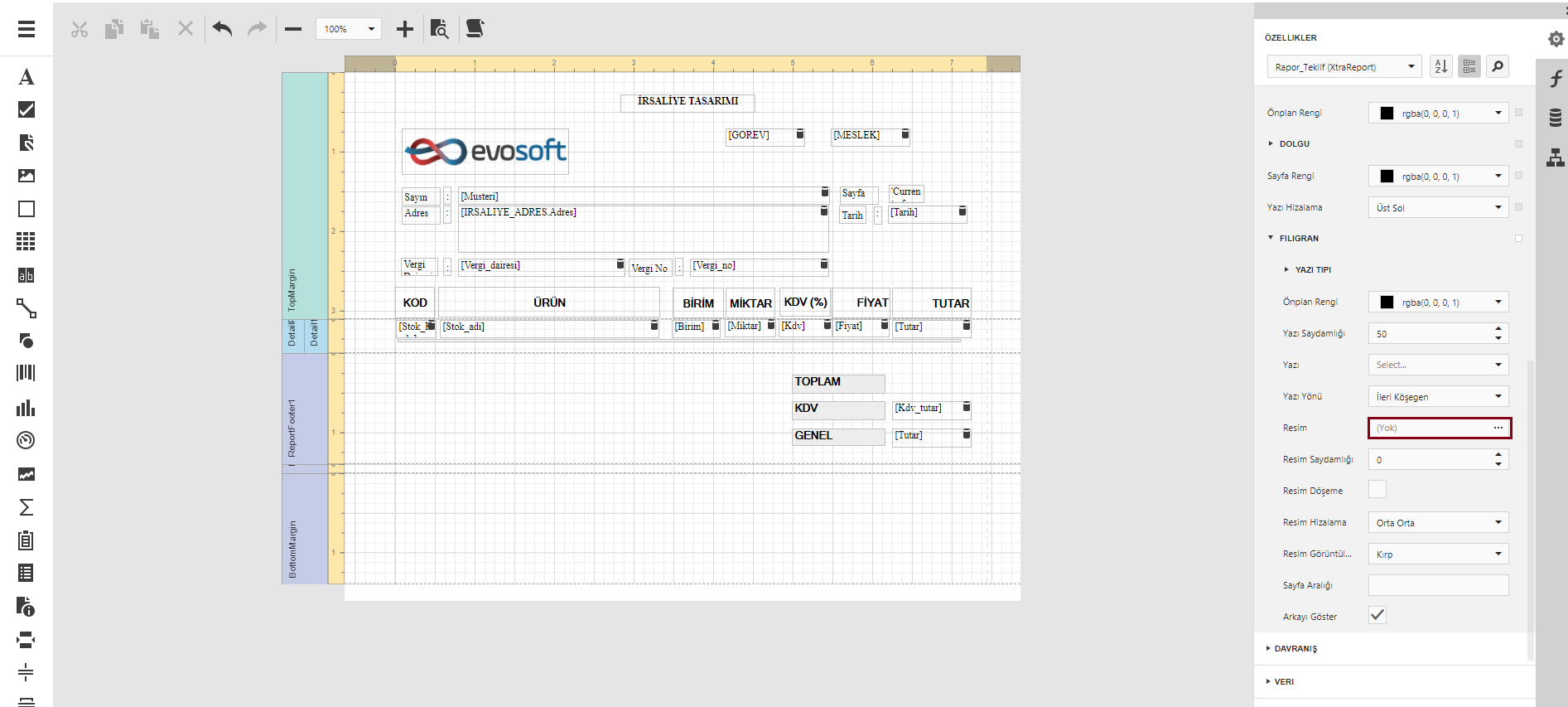The image size is (1568, 707).
Task: Click the Sayfa Rengi black color swatch
Action: point(1387,177)
